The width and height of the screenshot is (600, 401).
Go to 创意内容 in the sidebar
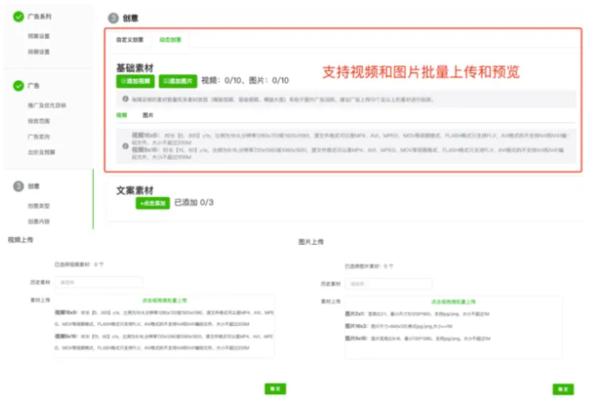point(39,222)
